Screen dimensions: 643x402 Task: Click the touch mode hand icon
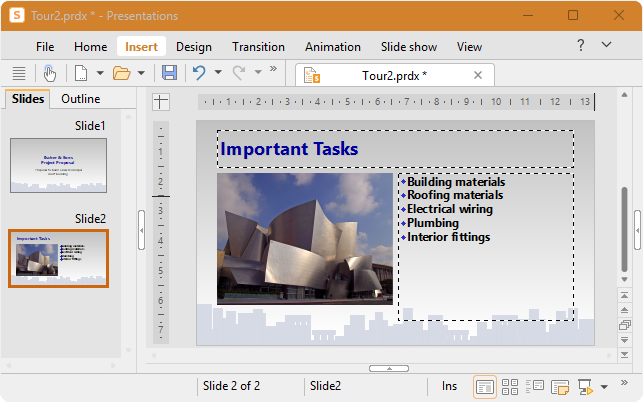point(49,73)
